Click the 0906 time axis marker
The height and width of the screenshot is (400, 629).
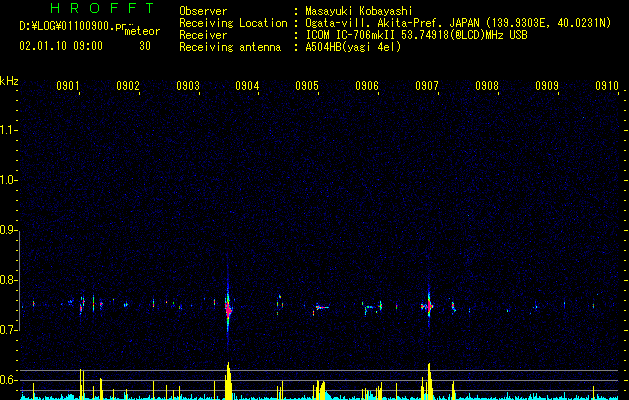(367, 86)
